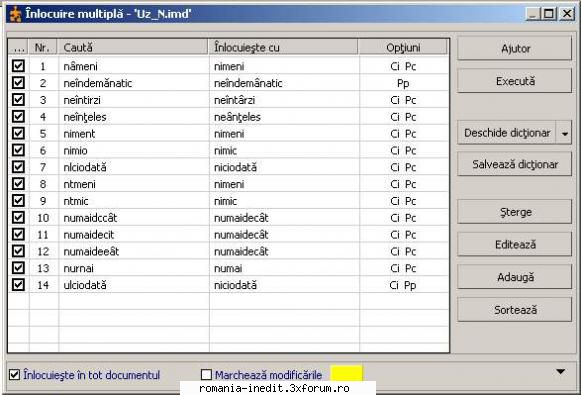Select search term ntmeni
Viewport: 581px width, 395px height.
(79, 185)
